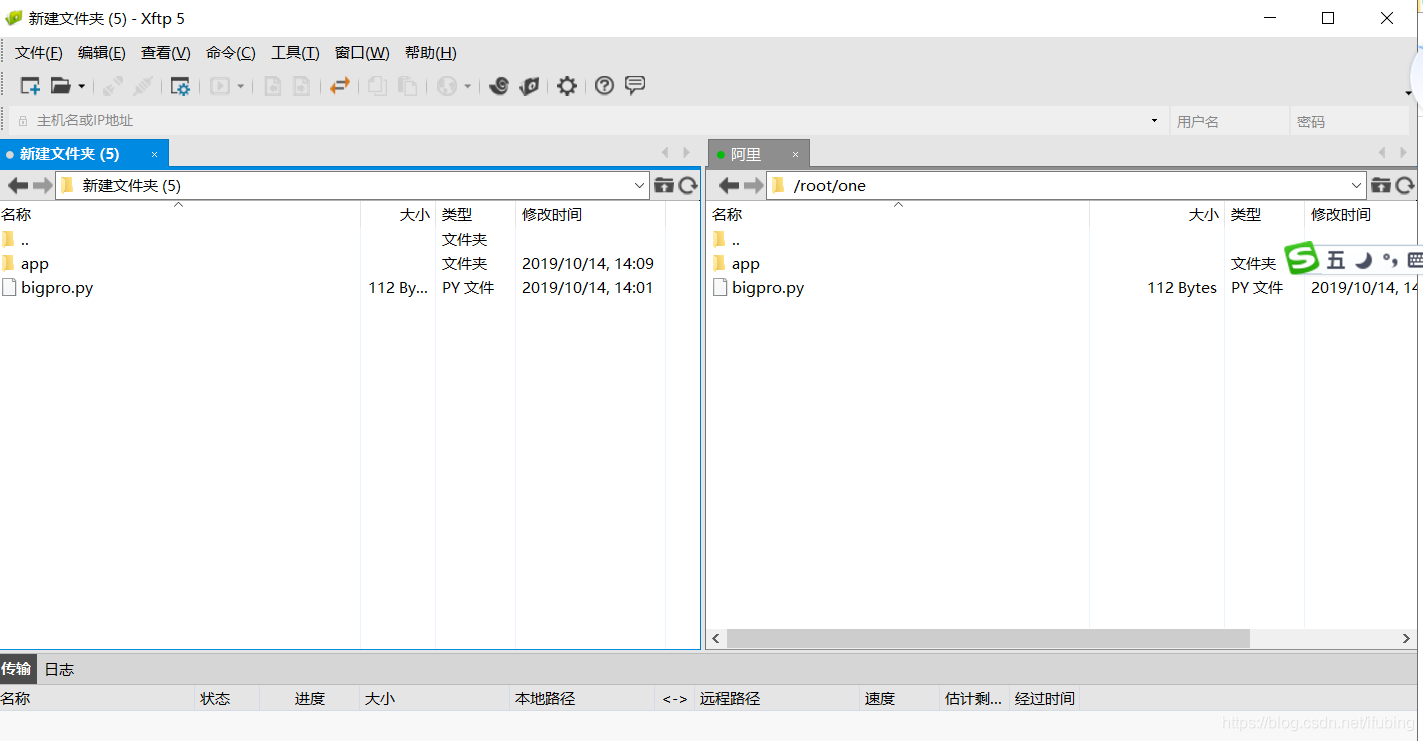Click the orange transfer synchronize arrows icon
1423x741 pixels.
pos(340,86)
